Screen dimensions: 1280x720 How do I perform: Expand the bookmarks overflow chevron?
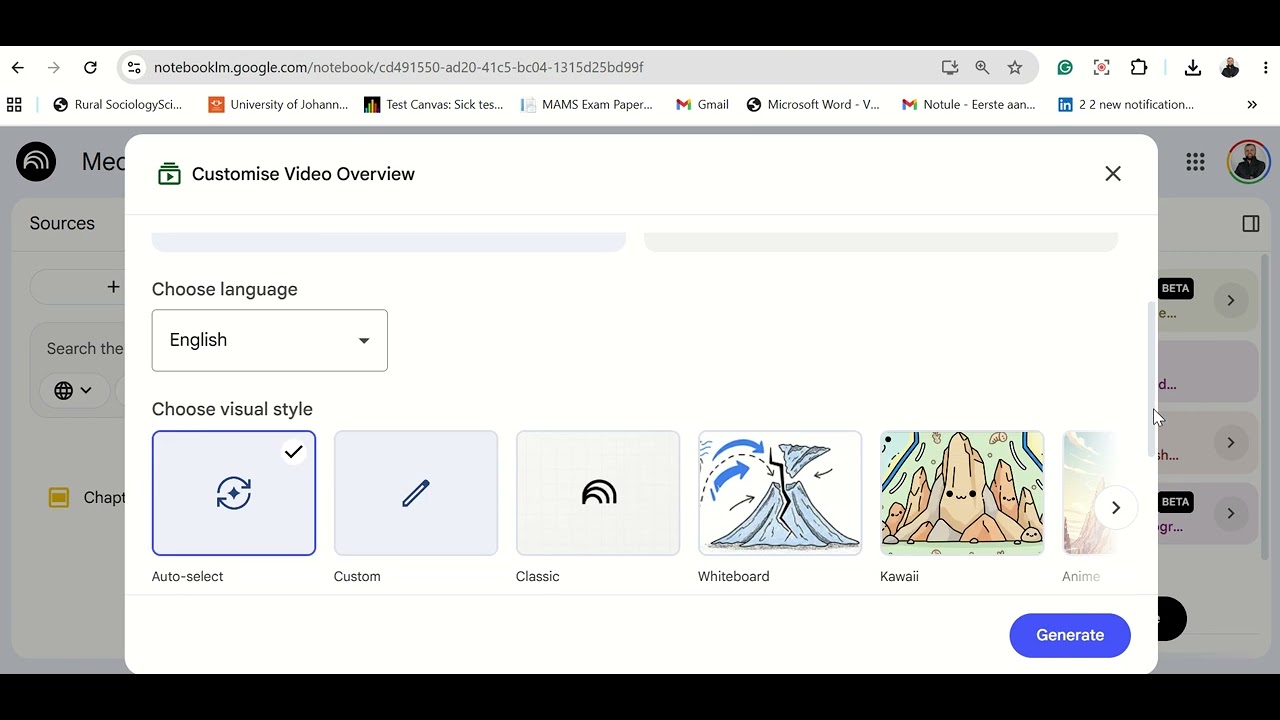click(x=1252, y=104)
